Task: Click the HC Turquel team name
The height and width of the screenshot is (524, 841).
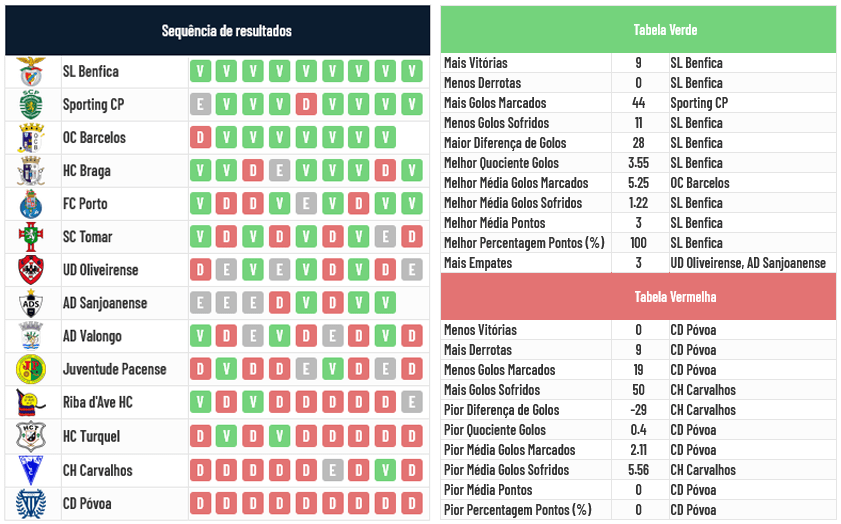Action: [91, 437]
